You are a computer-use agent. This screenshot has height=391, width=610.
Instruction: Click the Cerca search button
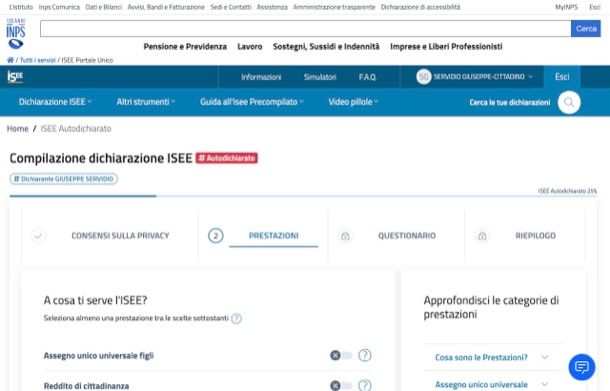[586, 28]
